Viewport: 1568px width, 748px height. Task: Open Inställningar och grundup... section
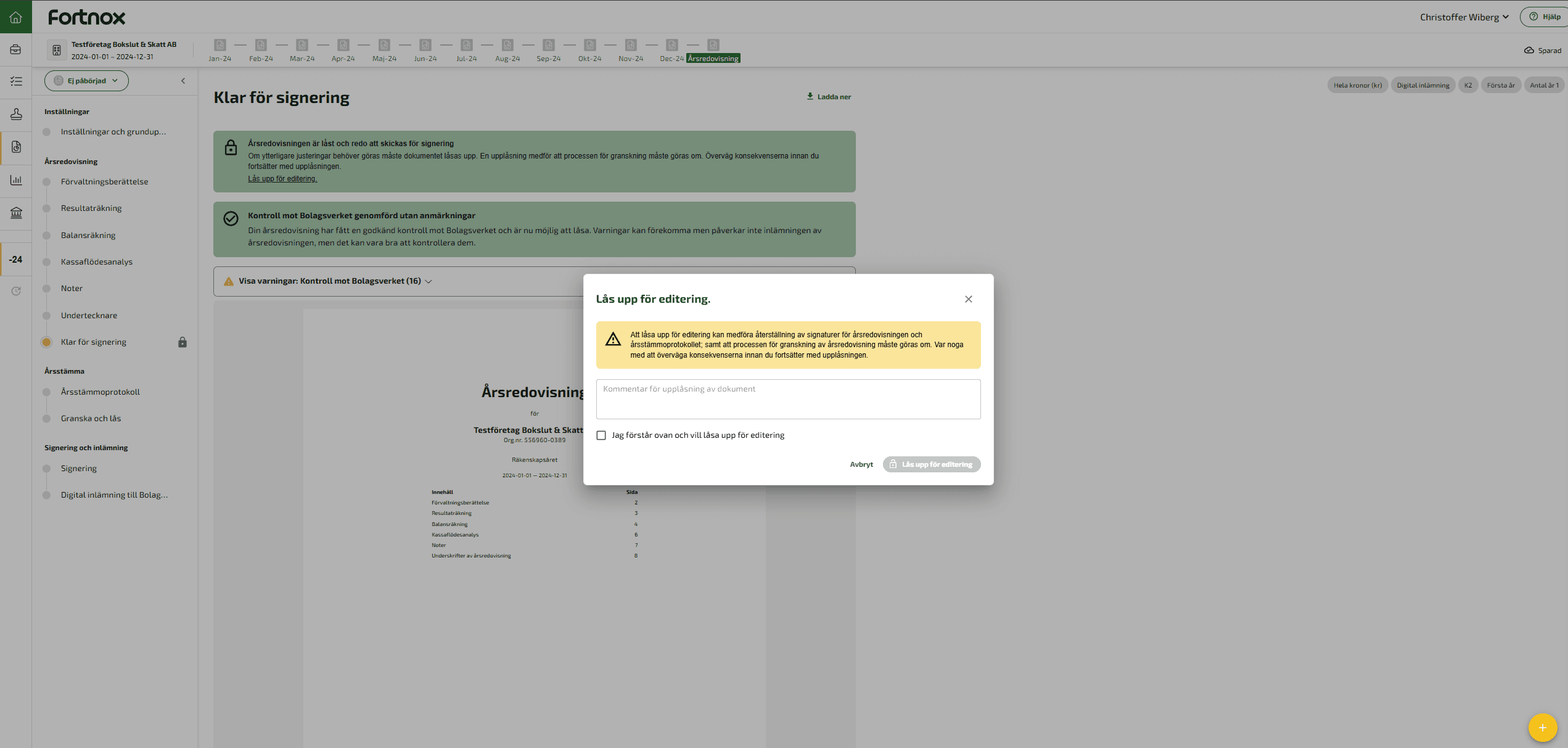(x=113, y=132)
